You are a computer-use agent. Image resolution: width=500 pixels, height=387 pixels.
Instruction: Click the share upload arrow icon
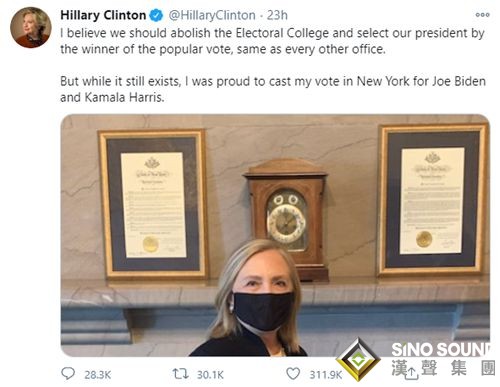coord(412,374)
